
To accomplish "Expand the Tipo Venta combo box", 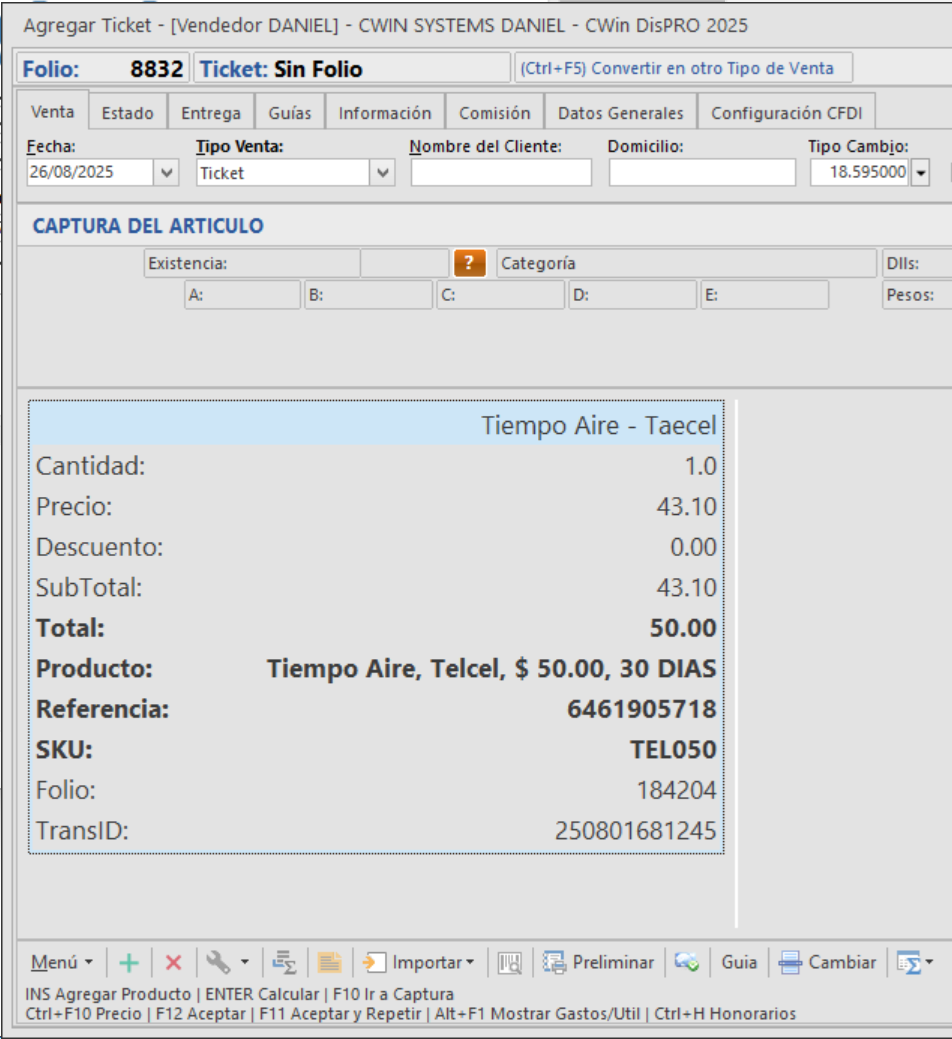I will [x=382, y=173].
